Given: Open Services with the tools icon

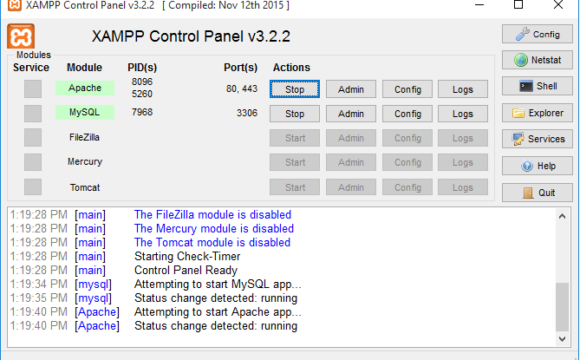Looking at the screenshot, I should (537, 139).
